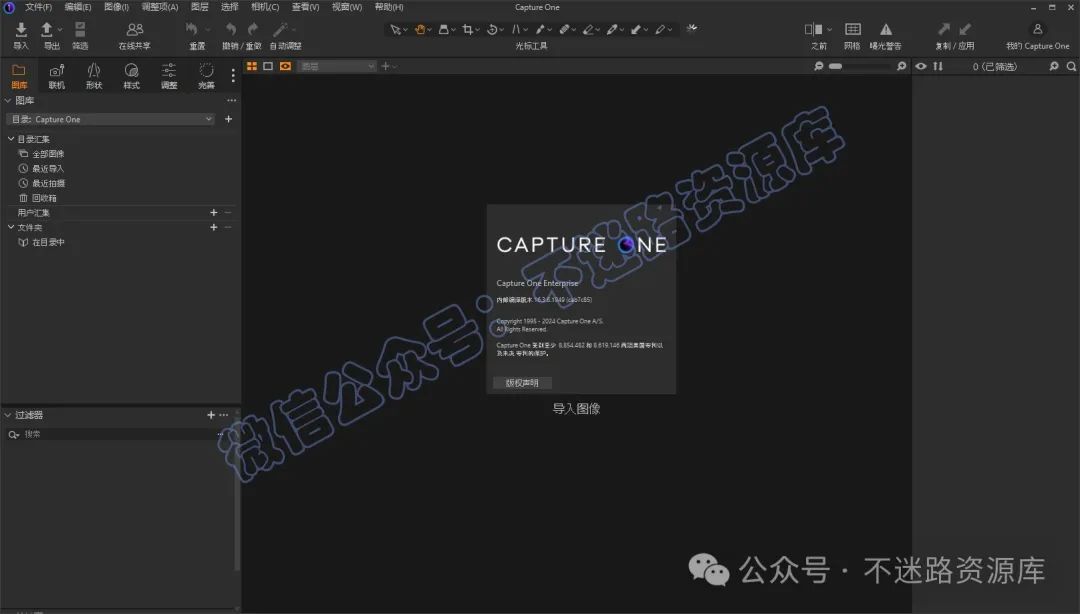This screenshot has width=1080, height=614.
Task: Toggle the orange proofing eye icon
Action: 285,66
